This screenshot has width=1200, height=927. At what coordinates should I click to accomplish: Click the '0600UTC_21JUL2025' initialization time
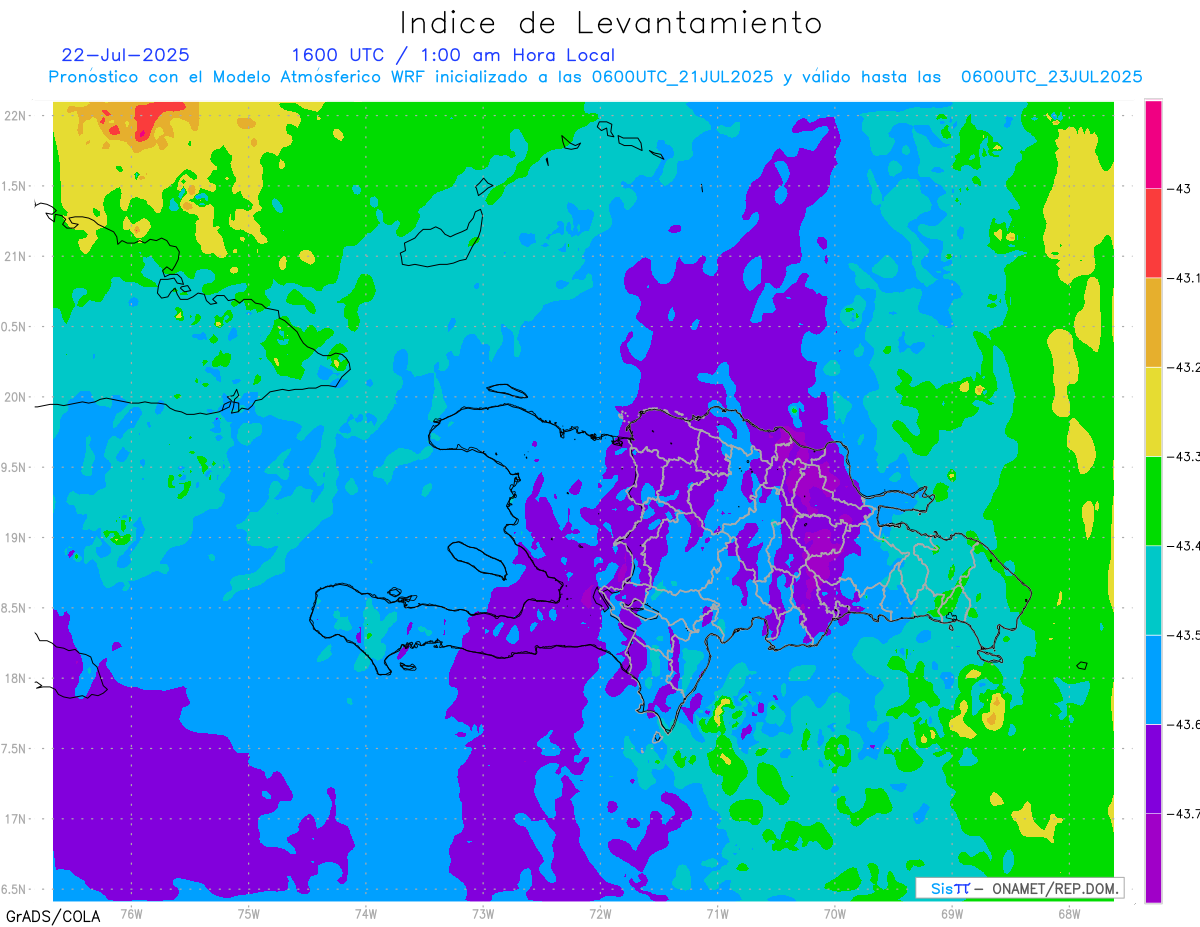click(x=682, y=77)
